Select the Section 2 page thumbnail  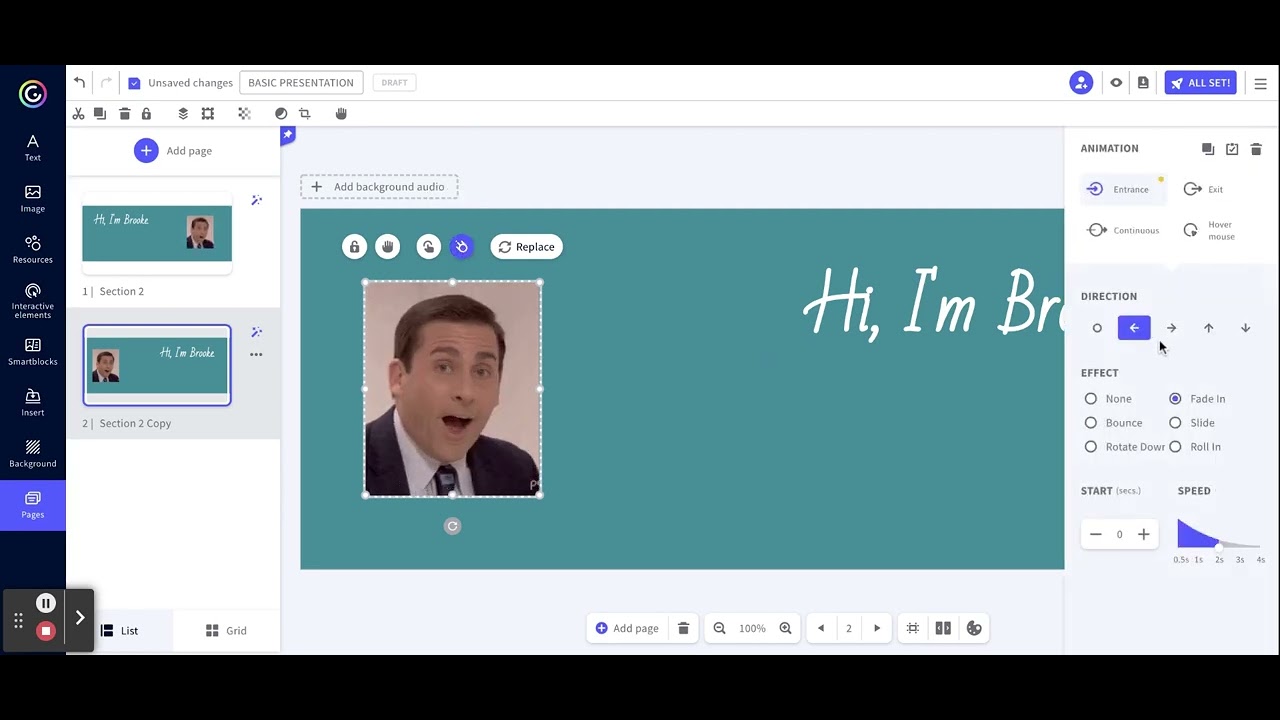[157, 233]
